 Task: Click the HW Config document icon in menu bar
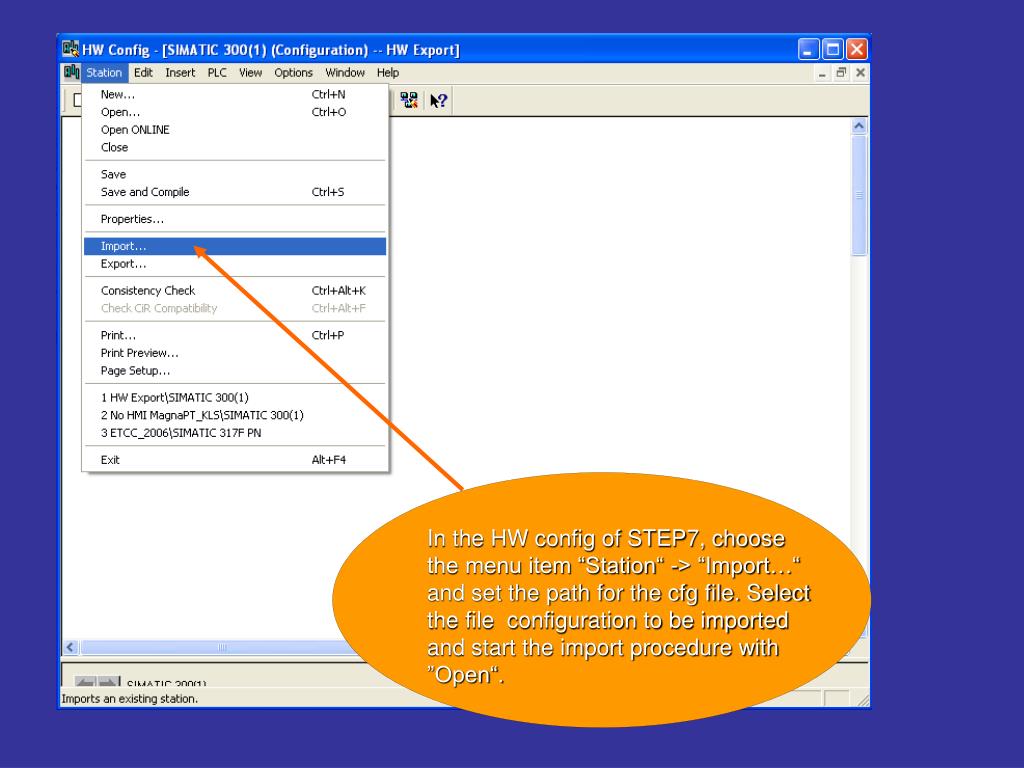[x=71, y=72]
